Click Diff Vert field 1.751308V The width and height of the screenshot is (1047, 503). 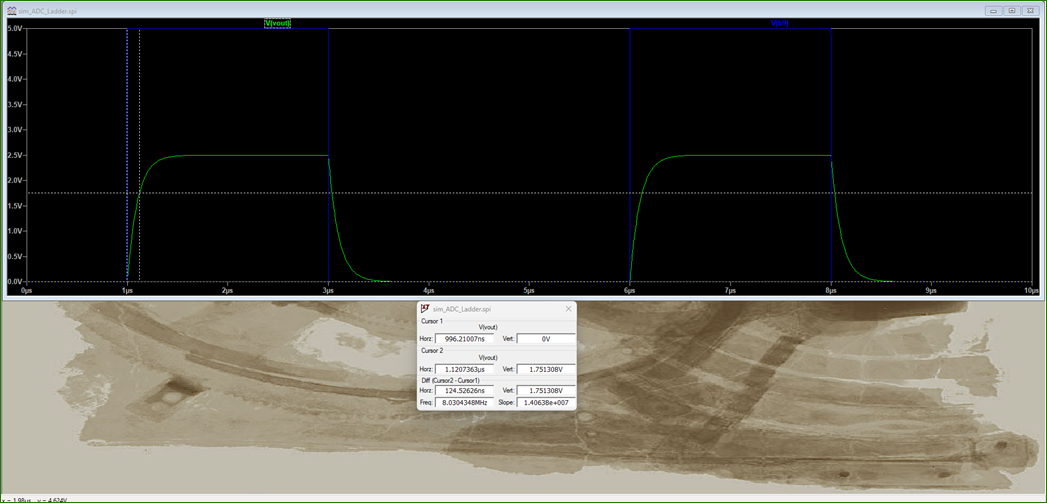pos(546,391)
